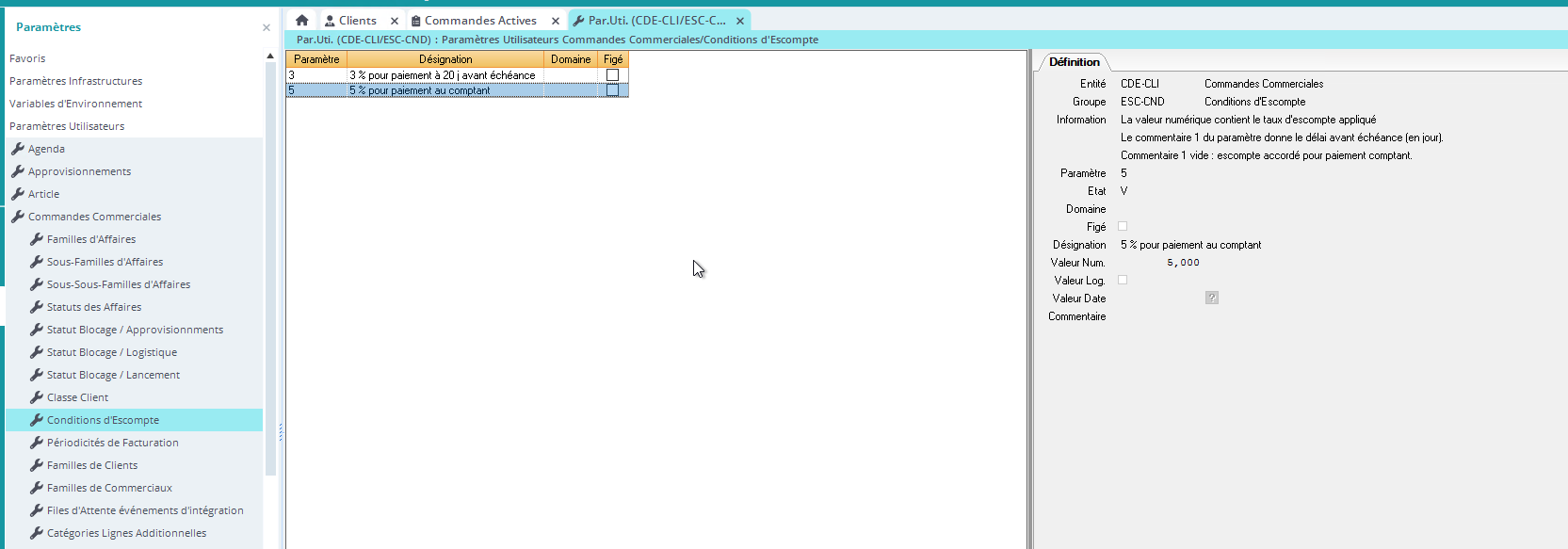Close the Commandes Actives tab
Viewport: 1568px width, 549px height.
pos(556,21)
